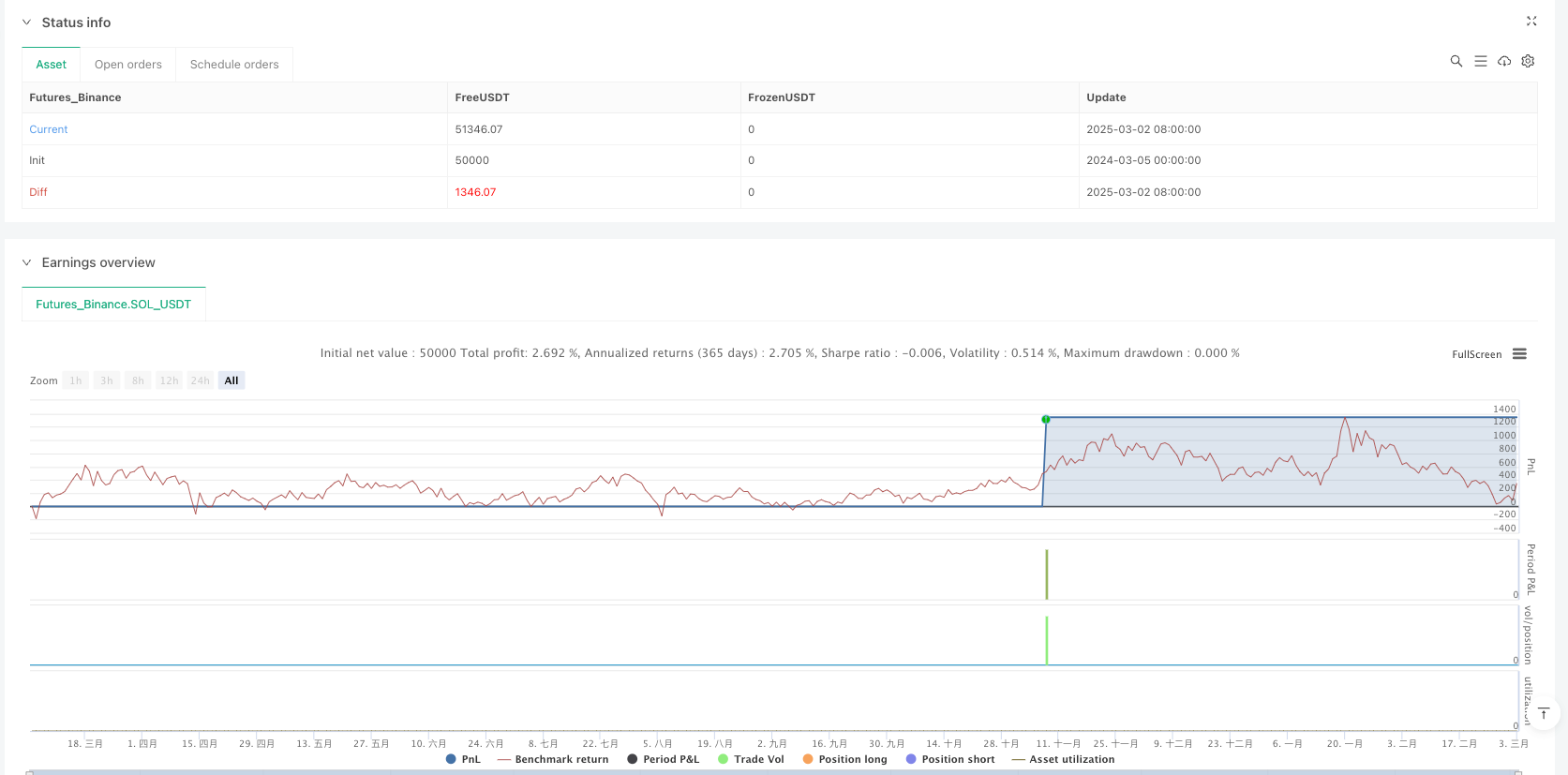
Task: Open the settings gear icon
Action: (1528, 61)
